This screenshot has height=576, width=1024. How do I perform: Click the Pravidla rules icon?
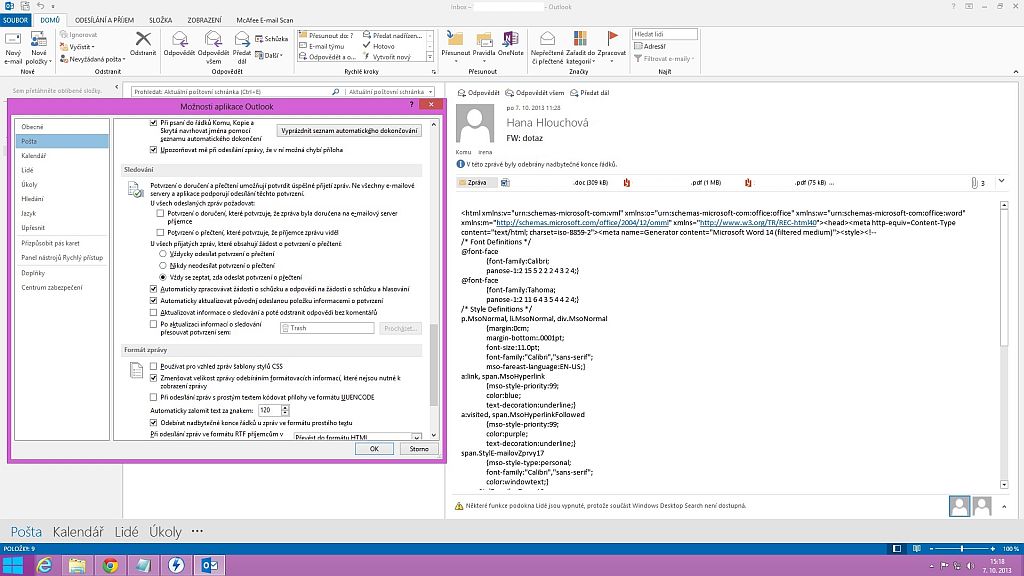[483, 41]
